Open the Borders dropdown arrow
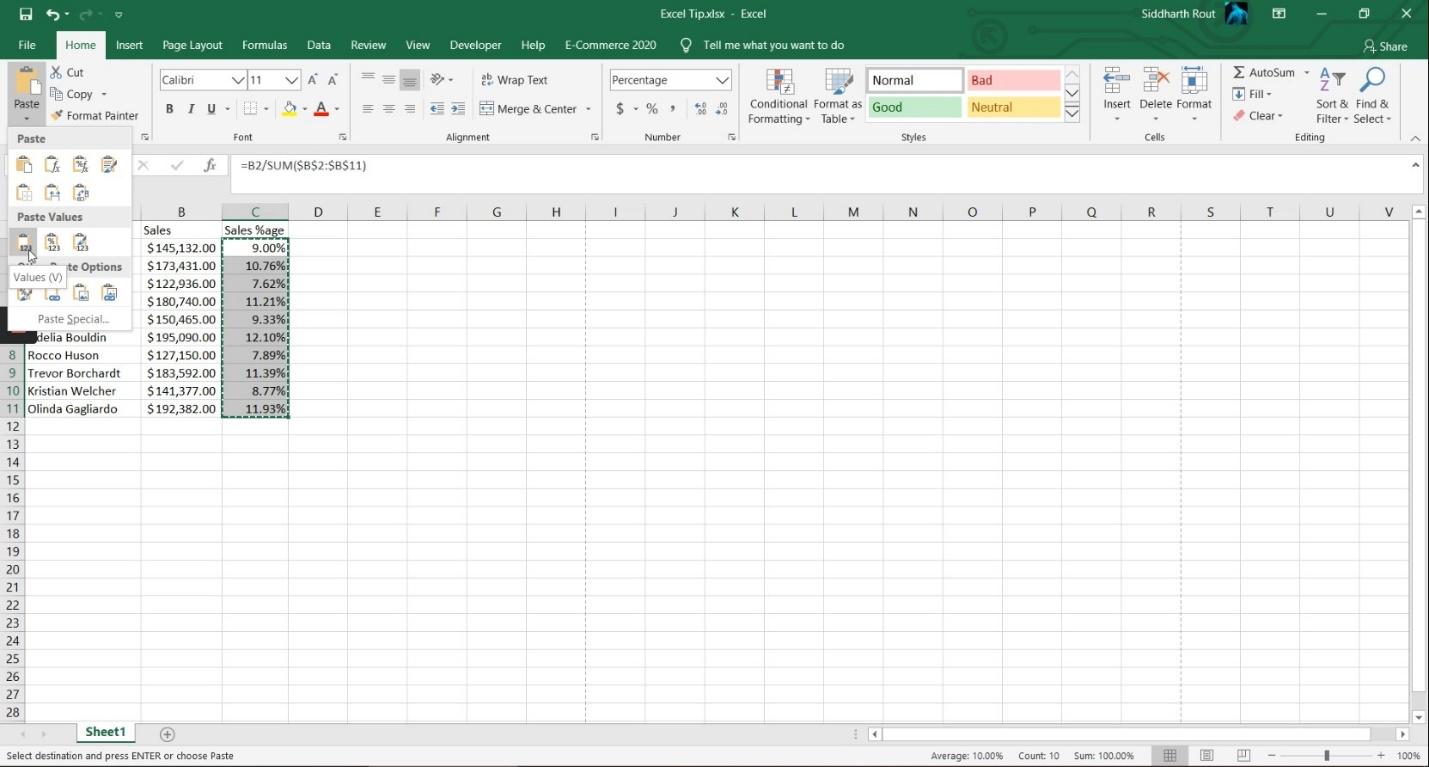Screen dimensions: 1429x767 (266, 109)
